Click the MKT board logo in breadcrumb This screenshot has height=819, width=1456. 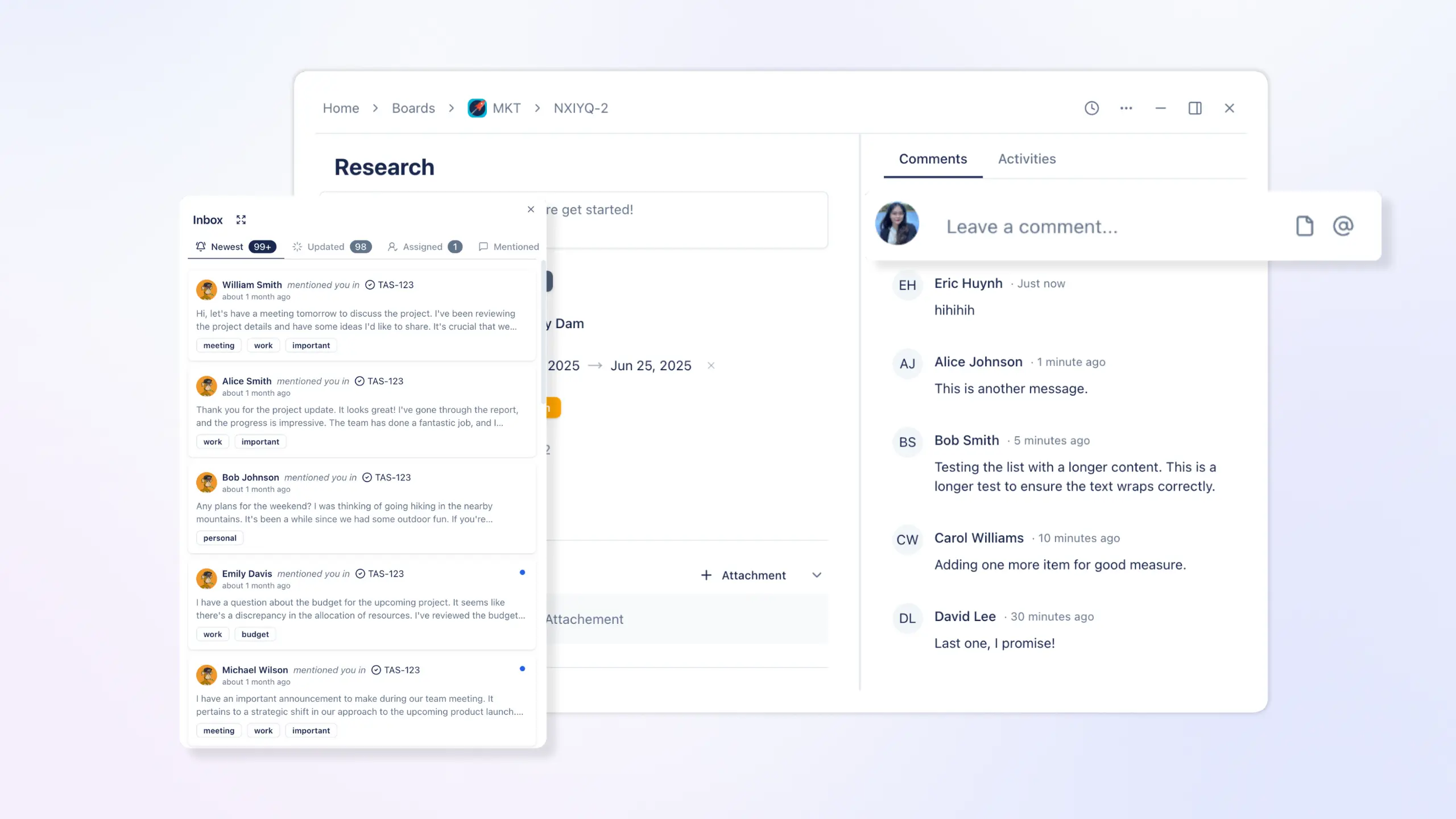click(x=478, y=107)
